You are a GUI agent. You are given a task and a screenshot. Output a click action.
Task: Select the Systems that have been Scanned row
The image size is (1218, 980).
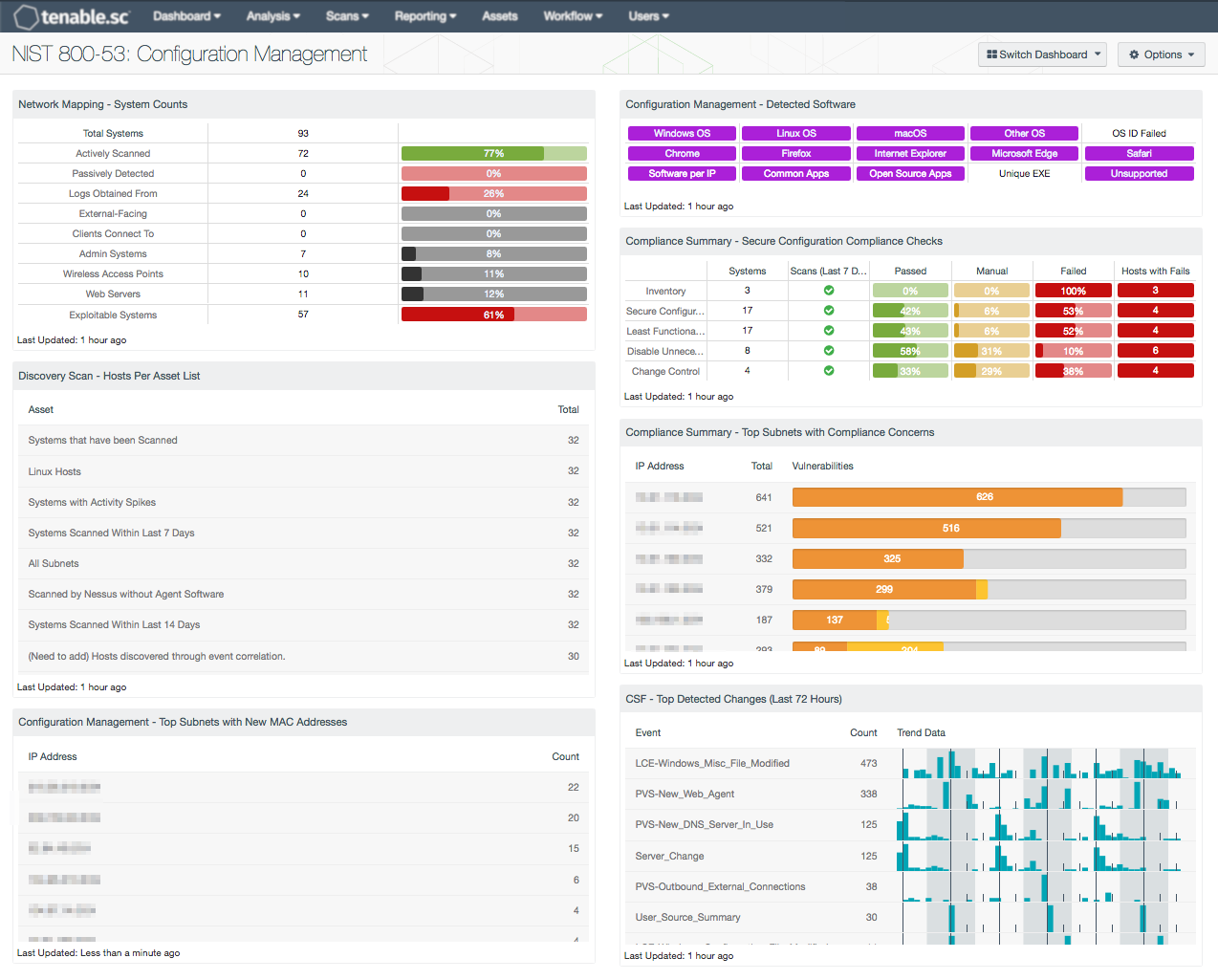[x=303, y=441]
